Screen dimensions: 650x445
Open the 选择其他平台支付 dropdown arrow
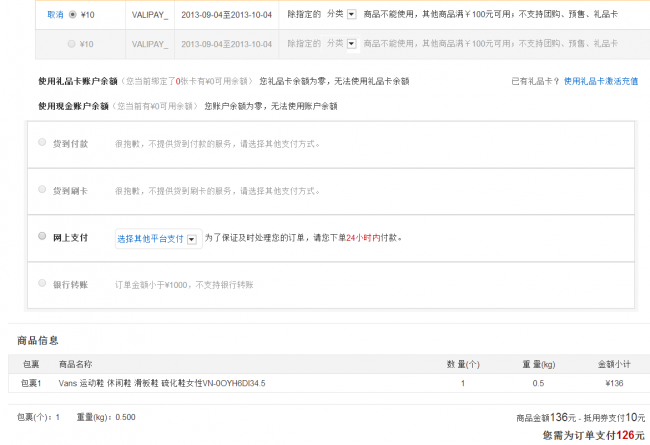tap(192, 238)
